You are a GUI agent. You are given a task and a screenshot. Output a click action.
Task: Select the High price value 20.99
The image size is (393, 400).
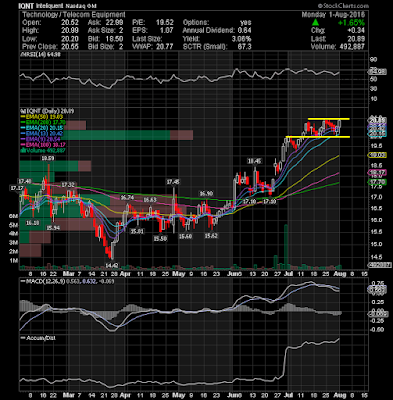[70, 31]
